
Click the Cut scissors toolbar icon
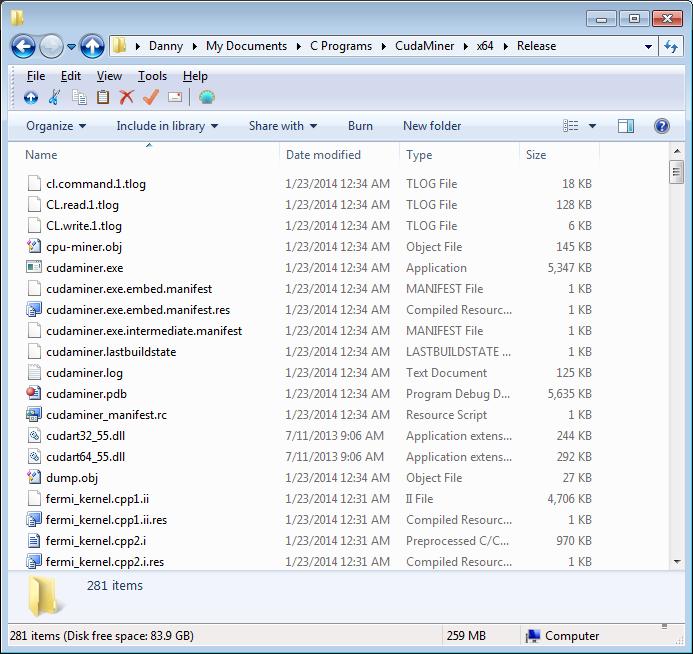click(54, 97)
